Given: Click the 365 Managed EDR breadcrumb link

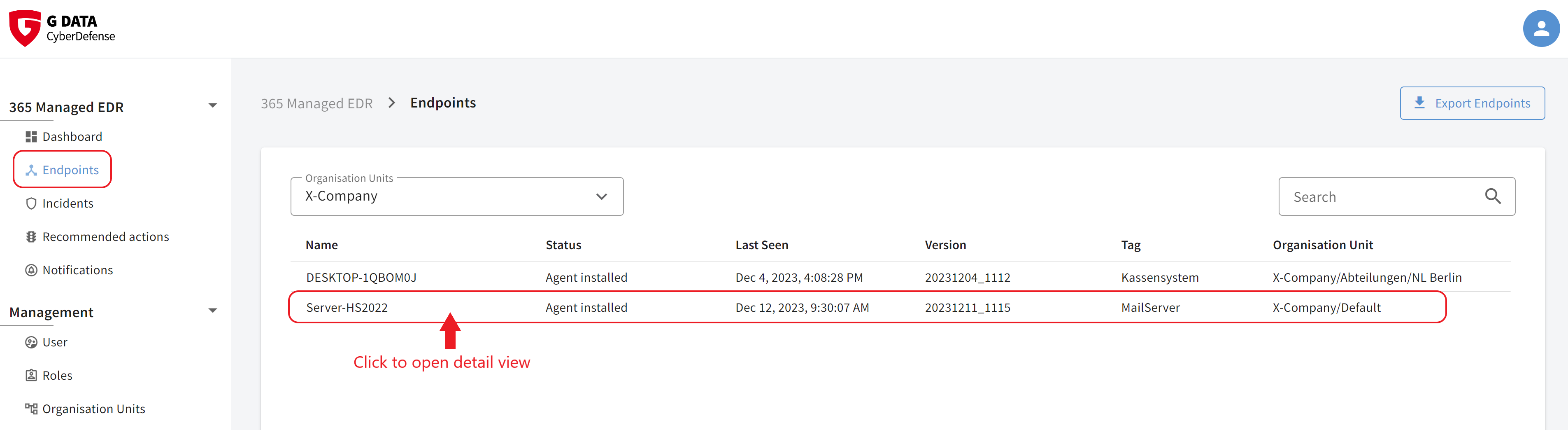Looking at the screenshot, I should click(316, 103).
